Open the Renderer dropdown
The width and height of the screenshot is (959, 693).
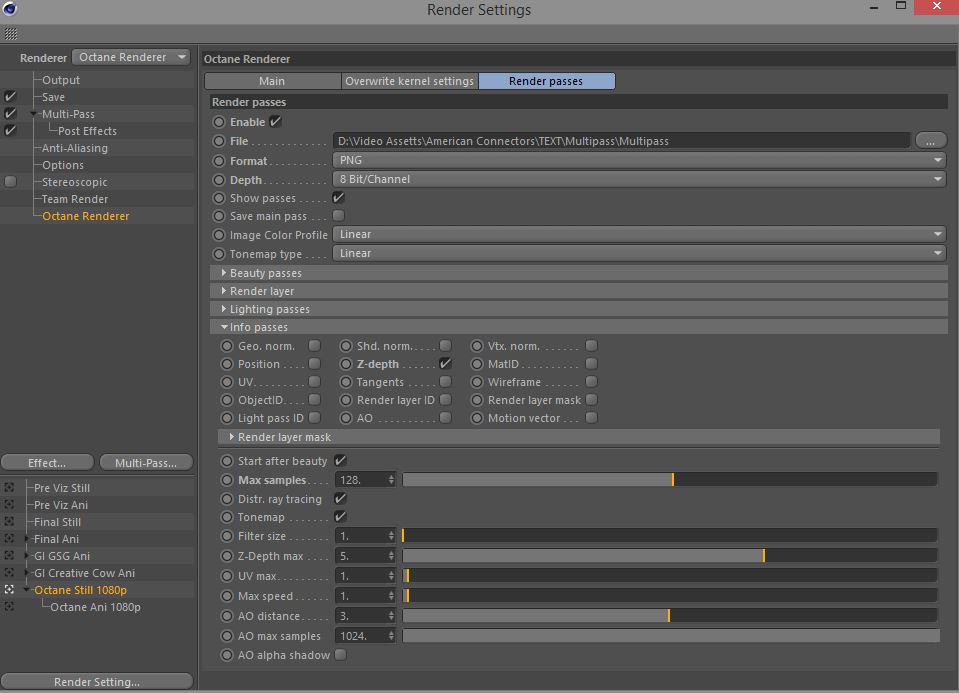click(131, 57)
